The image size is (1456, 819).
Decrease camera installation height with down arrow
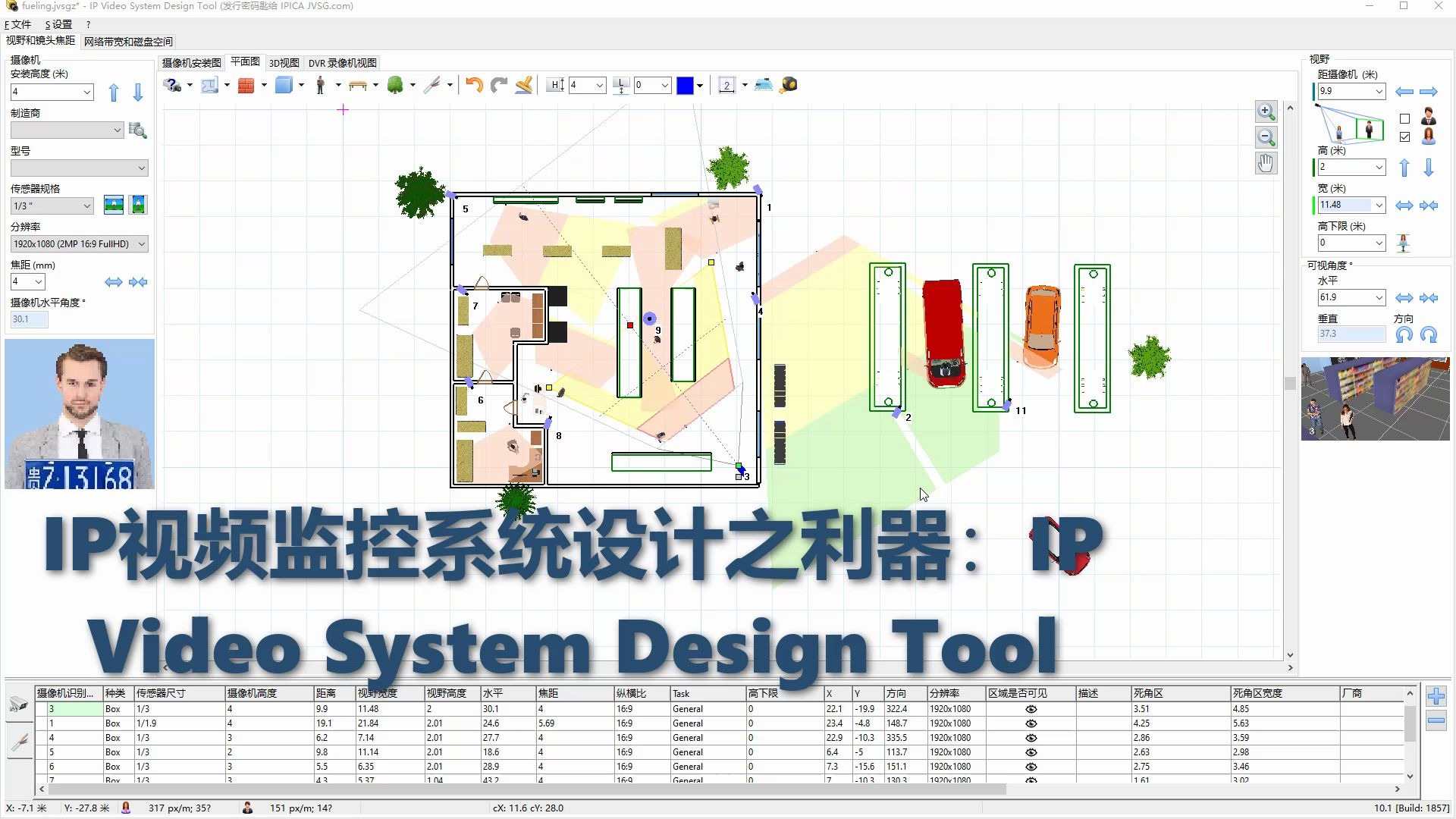click(x=138, y=93)
